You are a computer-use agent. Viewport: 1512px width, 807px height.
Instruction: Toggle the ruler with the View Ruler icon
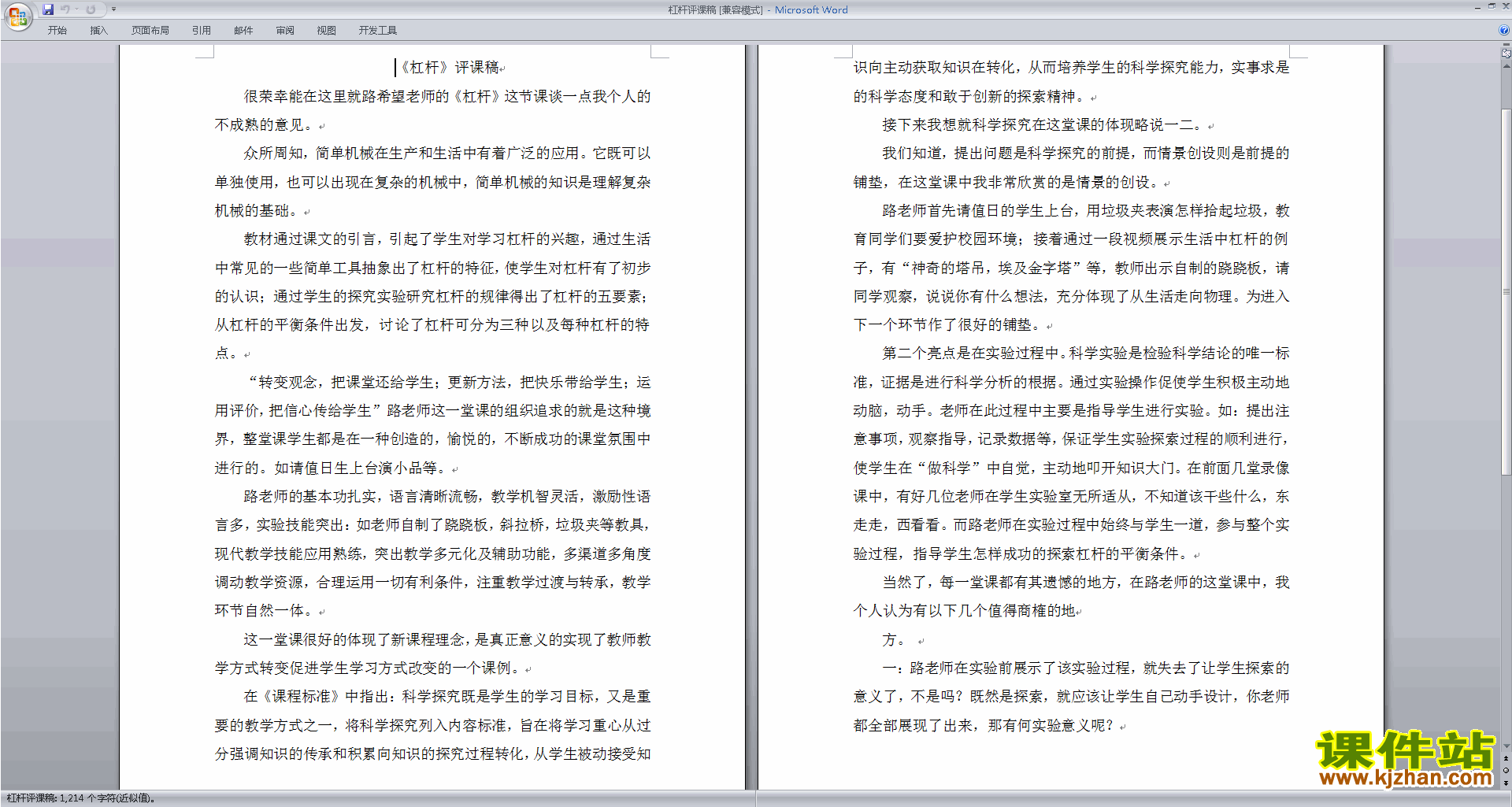coord(1506,53)
